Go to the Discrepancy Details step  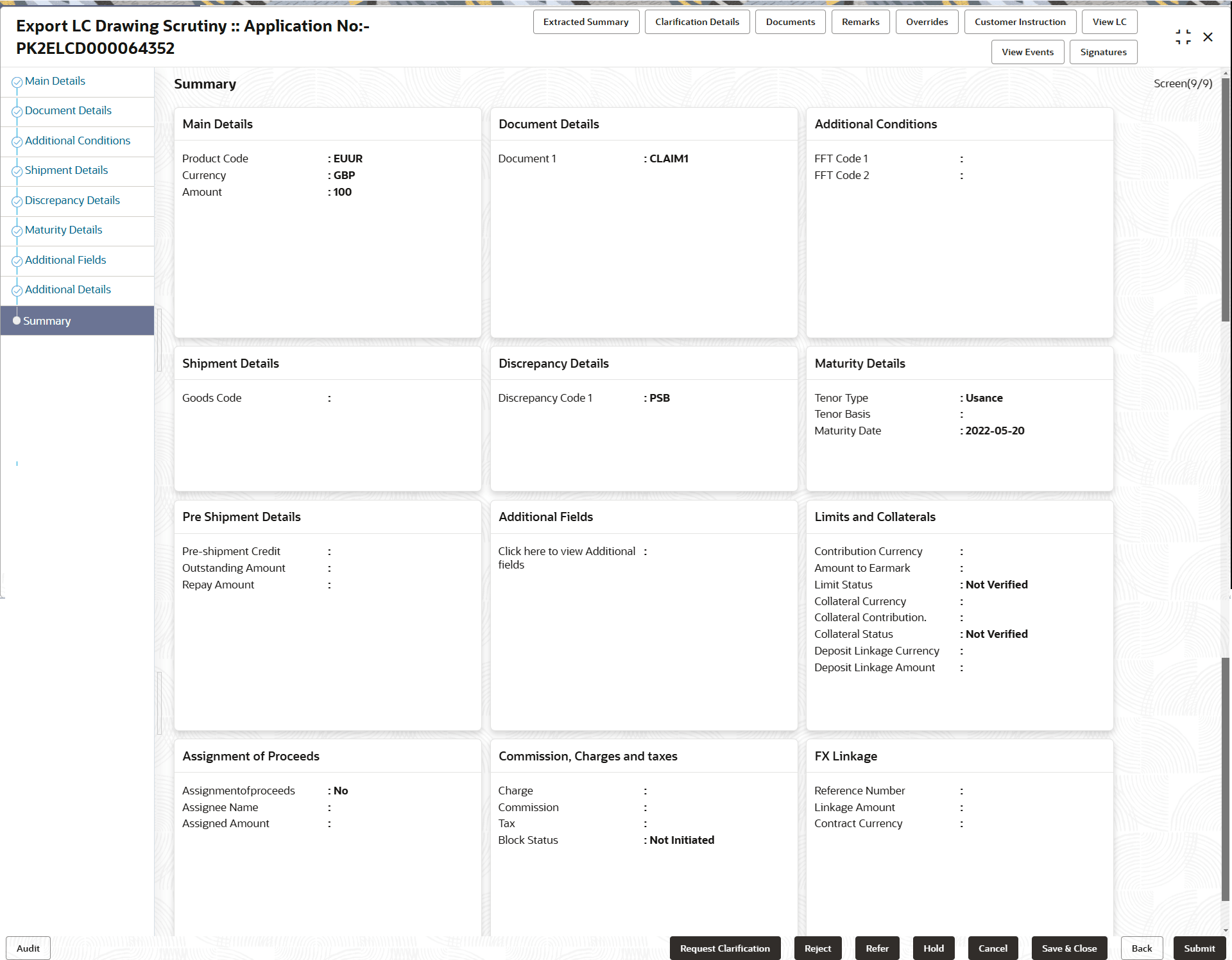(72, 200)
